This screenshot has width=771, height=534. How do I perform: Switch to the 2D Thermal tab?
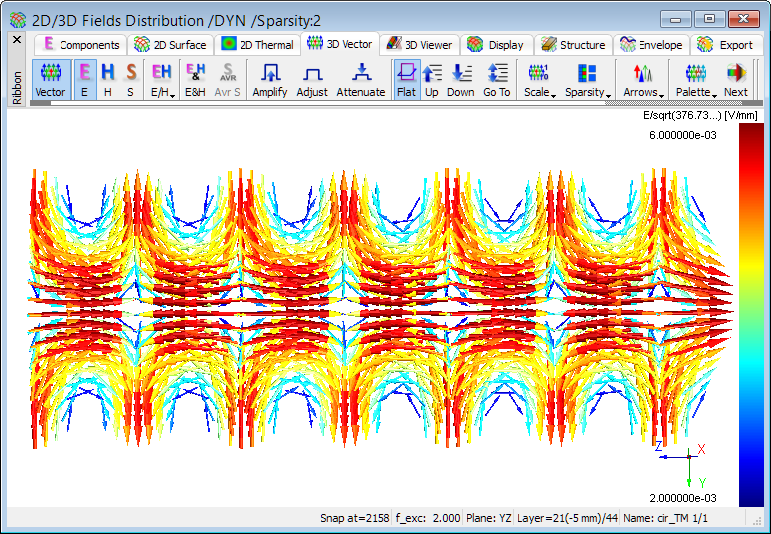tap(257, 44)
